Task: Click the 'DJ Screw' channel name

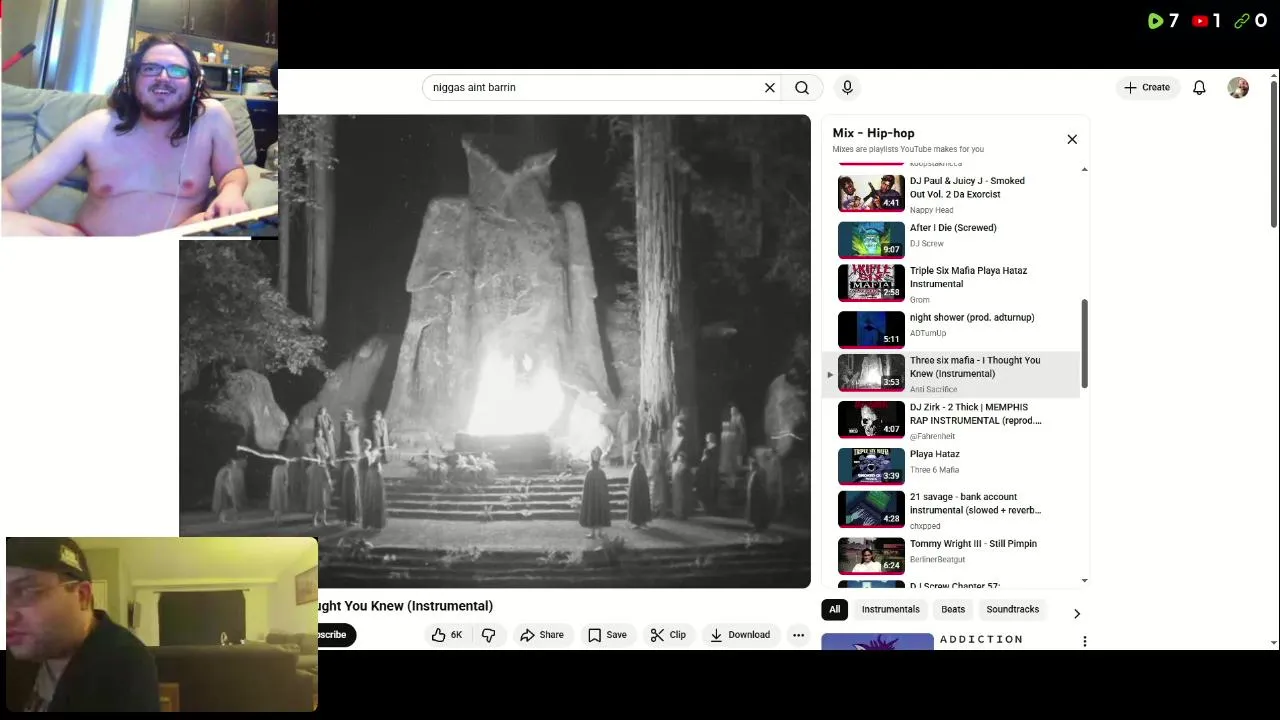Action: [926, 243]
